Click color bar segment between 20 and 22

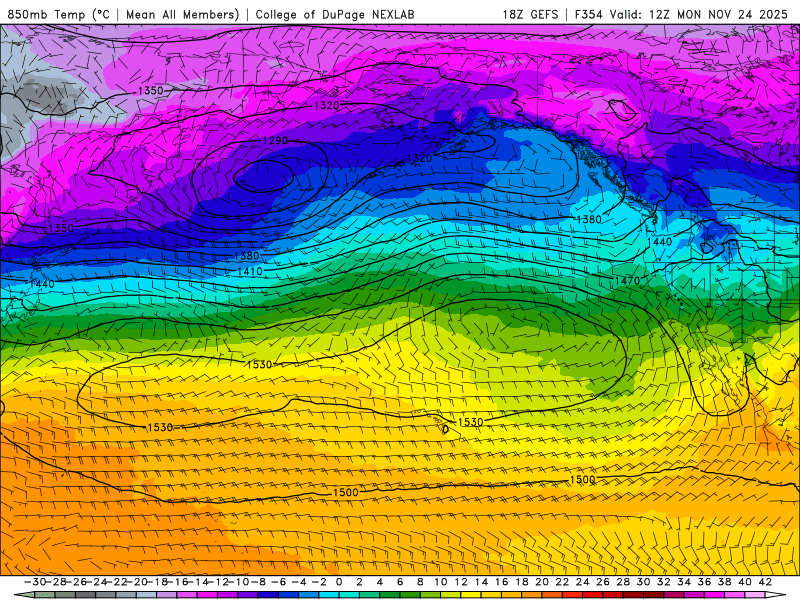click(552, 595)
